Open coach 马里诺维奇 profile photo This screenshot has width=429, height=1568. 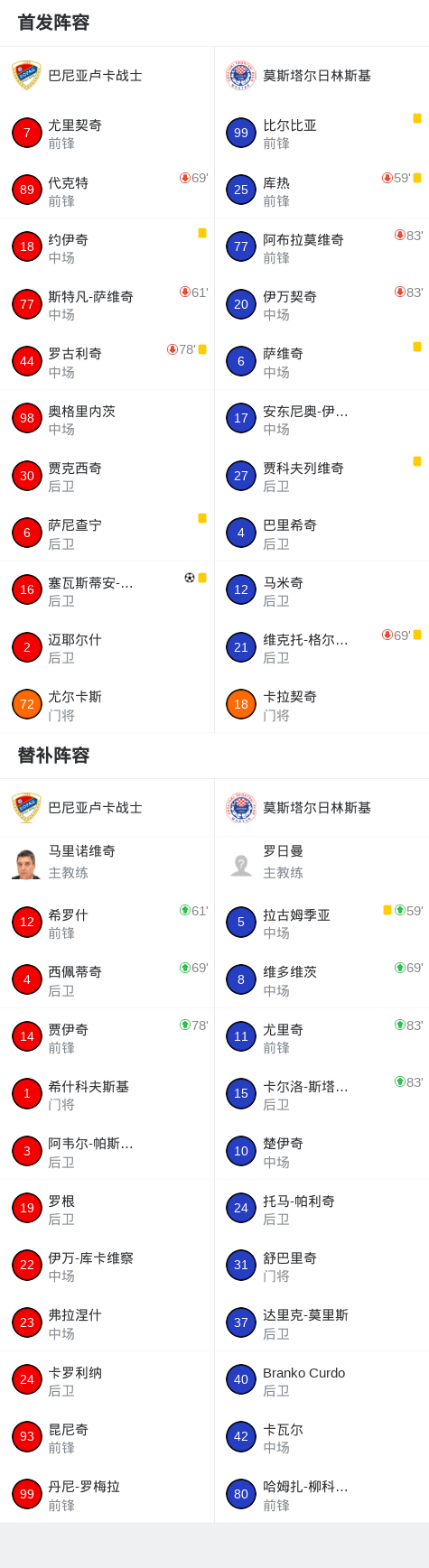(x=26, y=865)
